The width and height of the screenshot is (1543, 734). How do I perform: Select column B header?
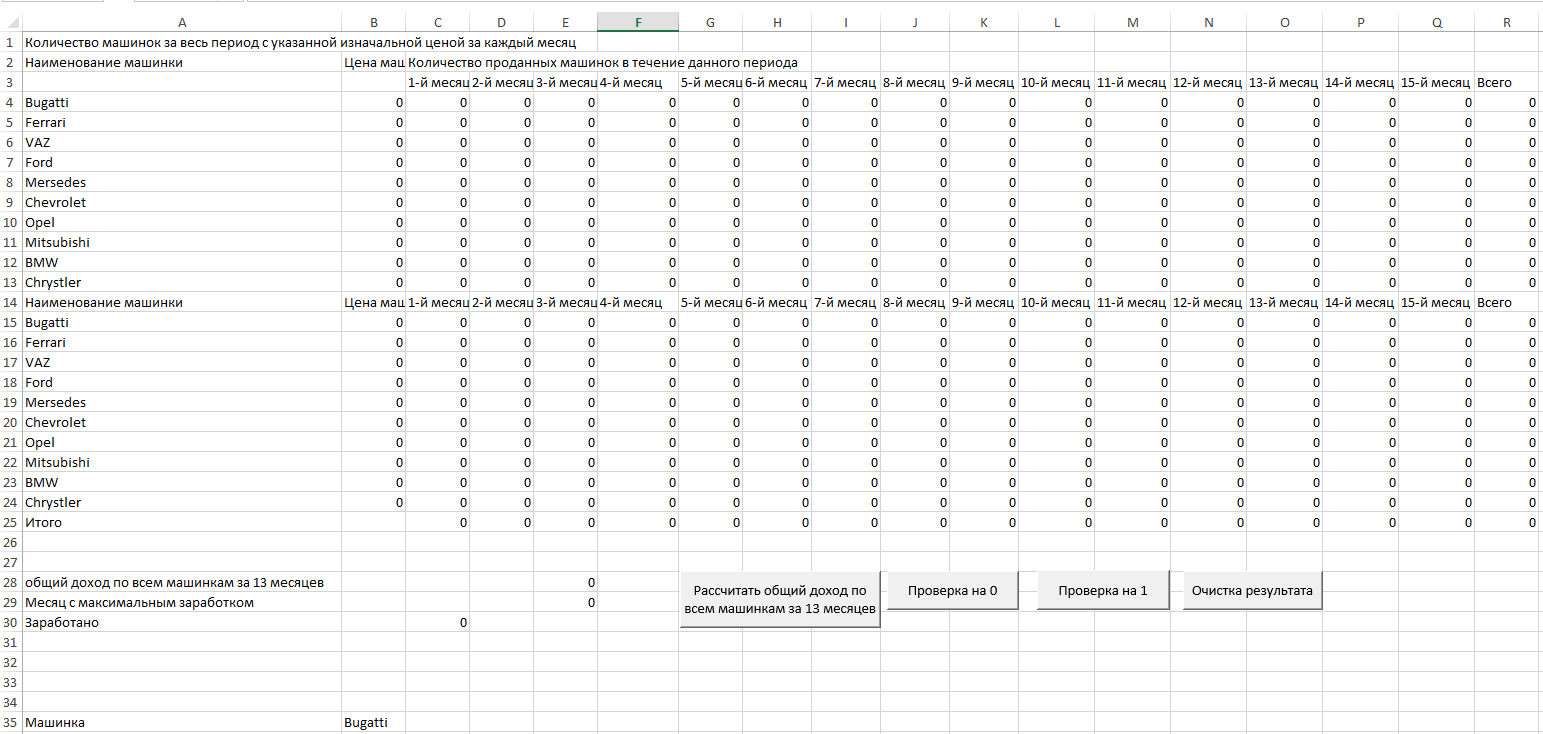point(373,22)
